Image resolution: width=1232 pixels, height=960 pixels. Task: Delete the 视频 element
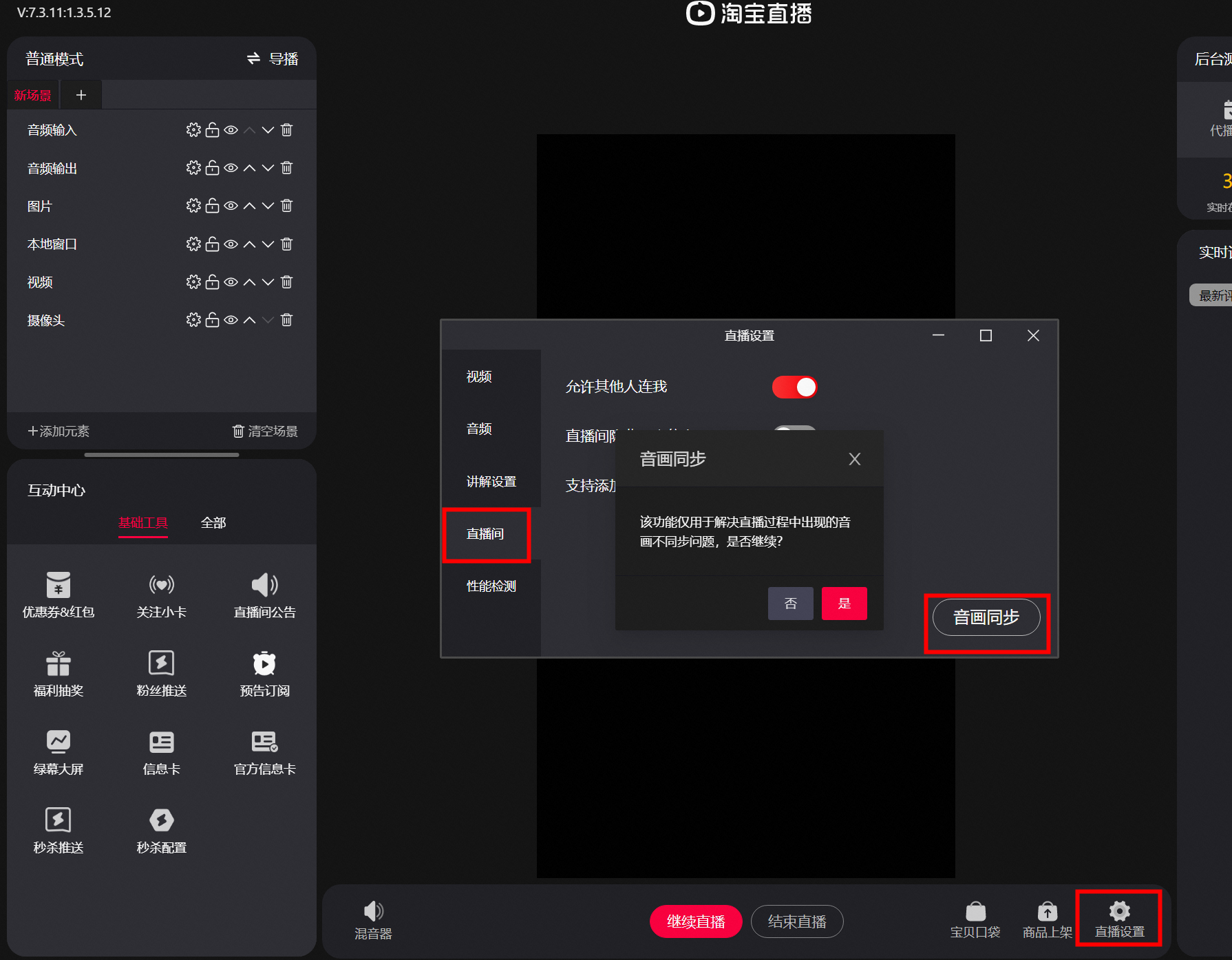[287, 282]
